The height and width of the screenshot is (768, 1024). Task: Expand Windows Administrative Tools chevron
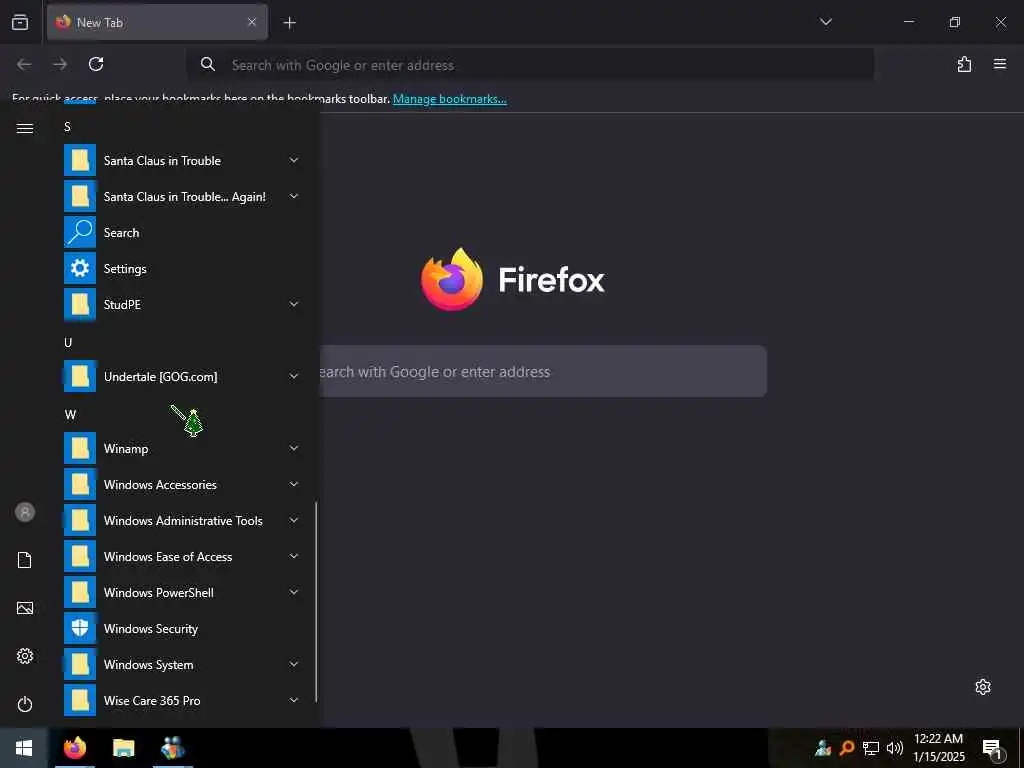tap(294, 520)
